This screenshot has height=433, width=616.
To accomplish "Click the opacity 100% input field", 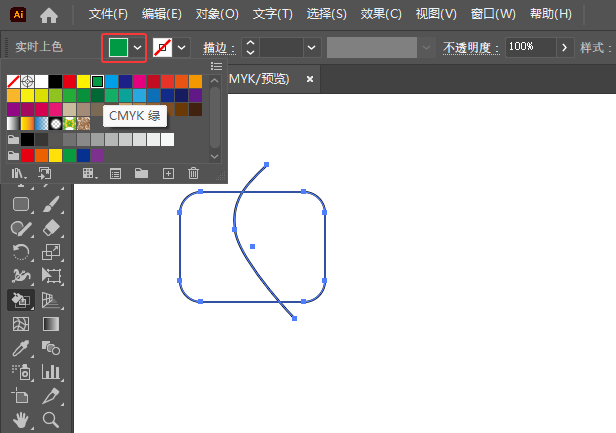I will tap(530, 48).
